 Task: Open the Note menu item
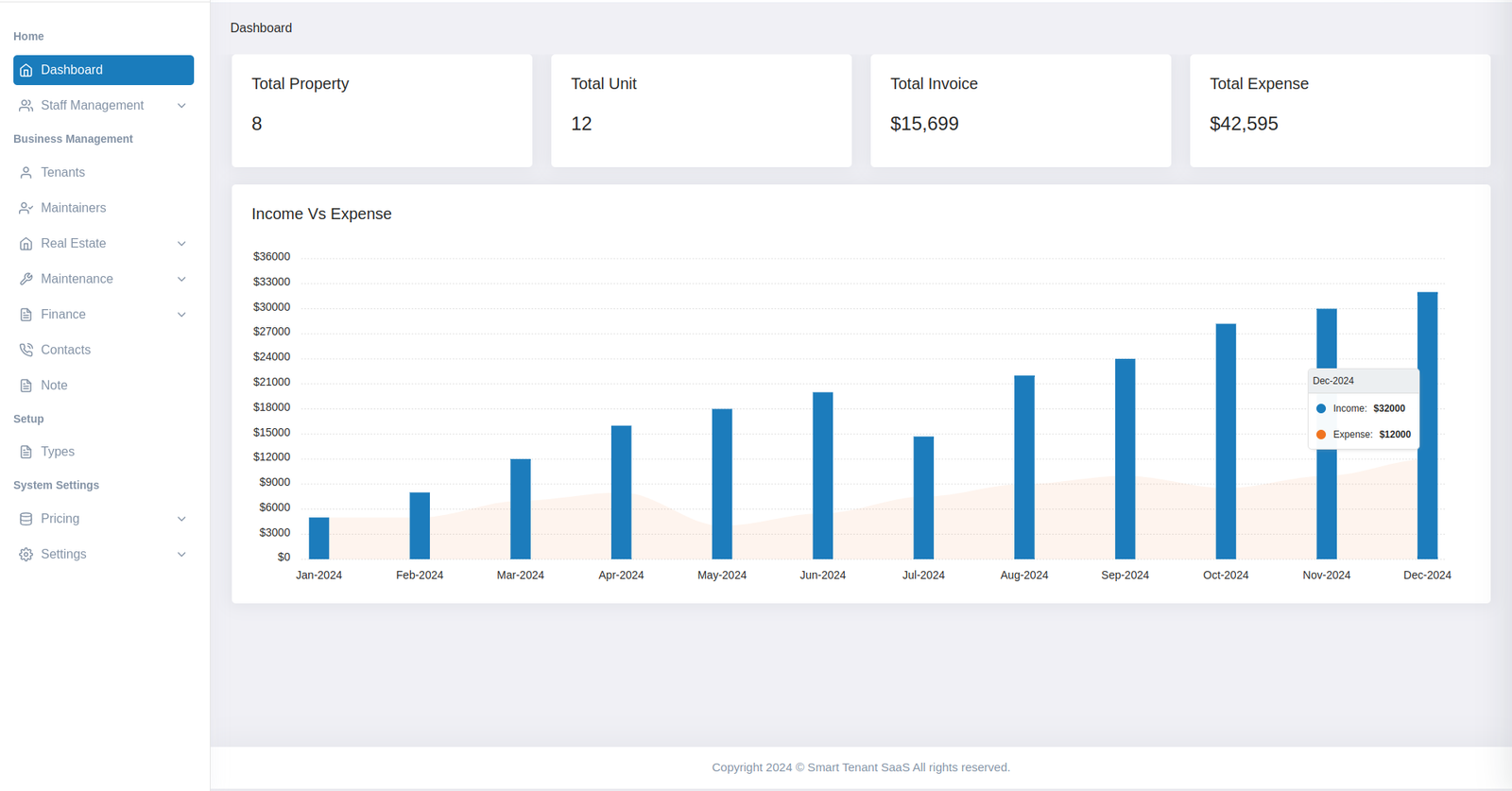(x=54, y=386)
